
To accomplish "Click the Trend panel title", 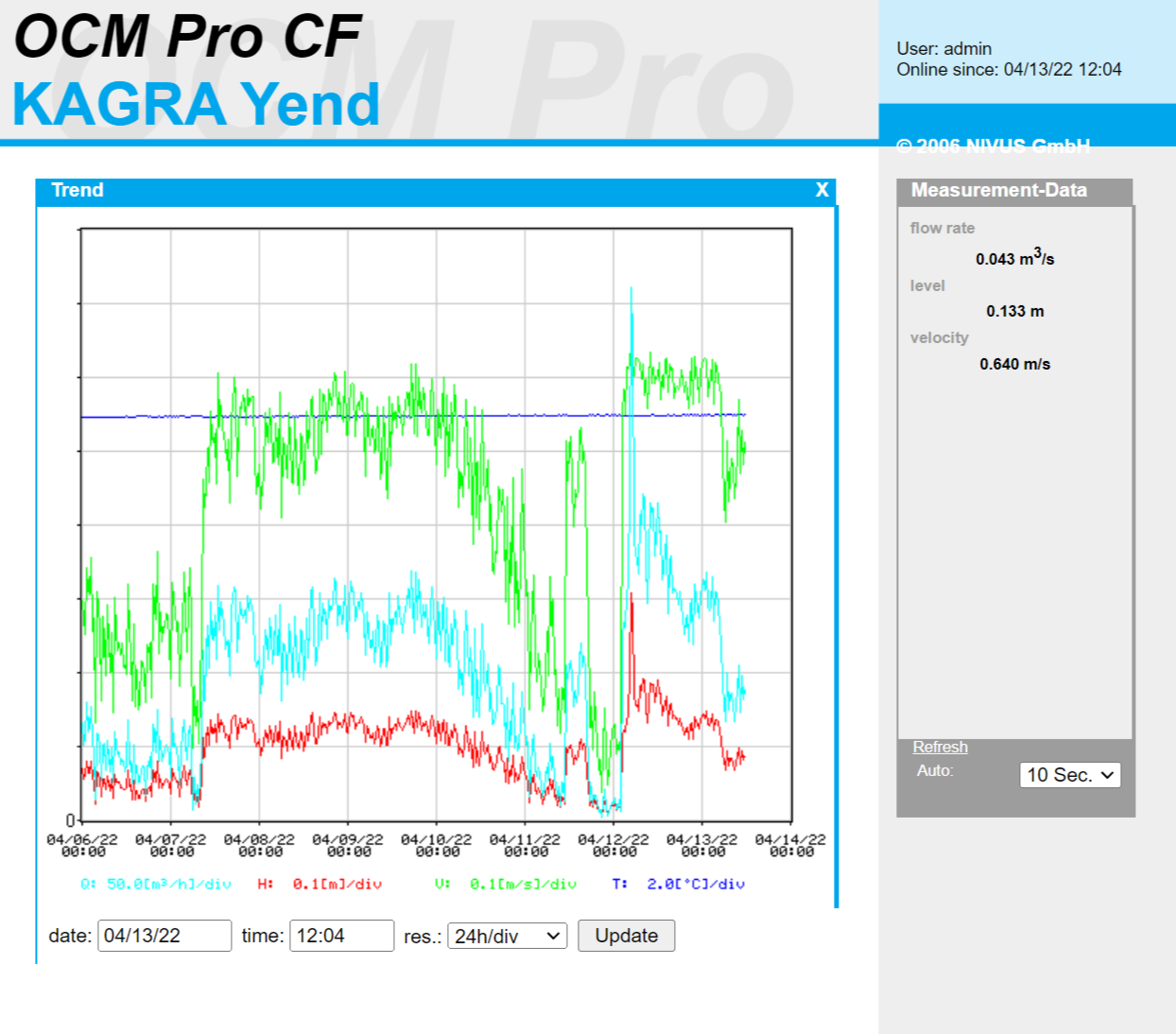I will point(78,190).
